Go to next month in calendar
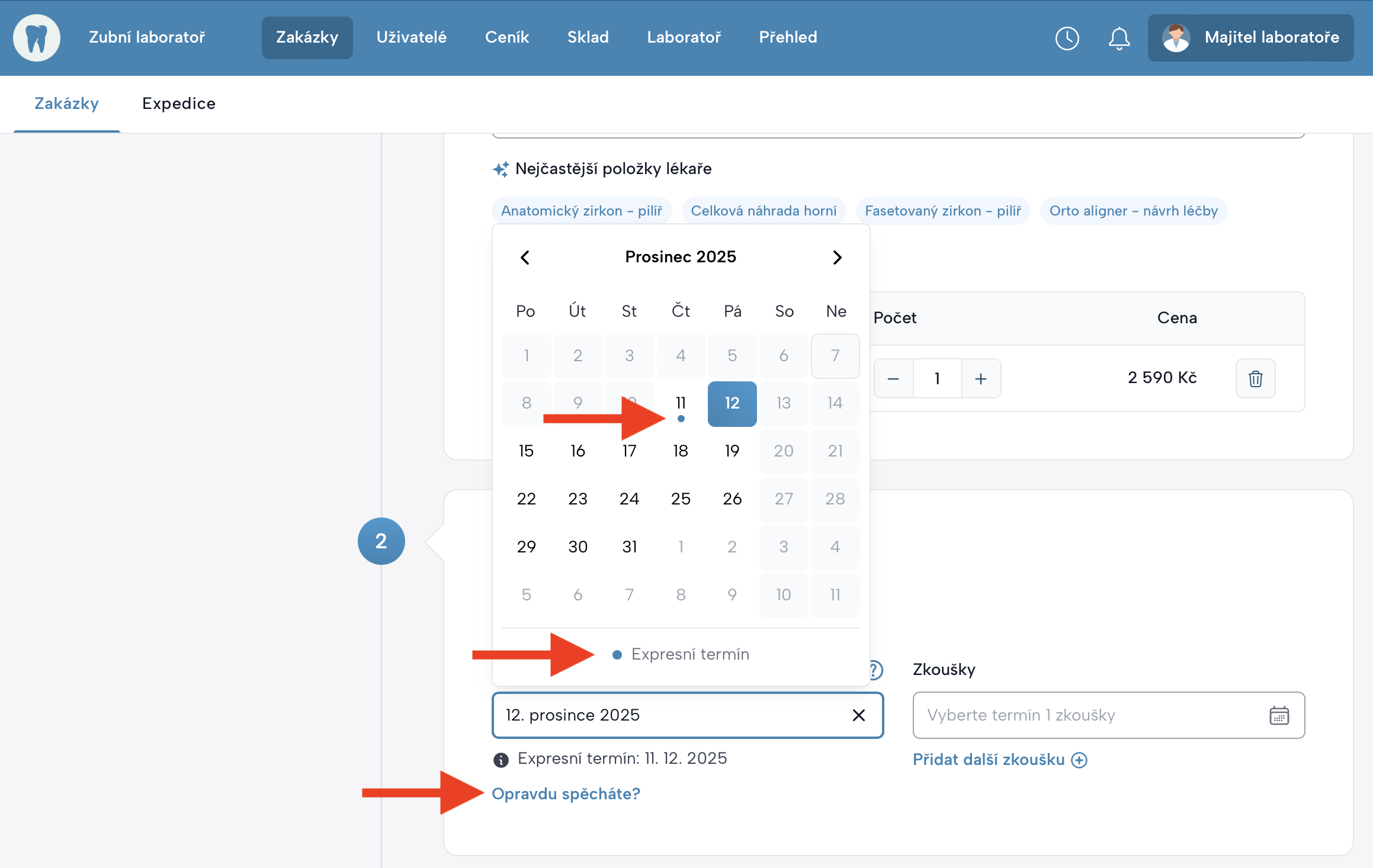 [837, 258]
